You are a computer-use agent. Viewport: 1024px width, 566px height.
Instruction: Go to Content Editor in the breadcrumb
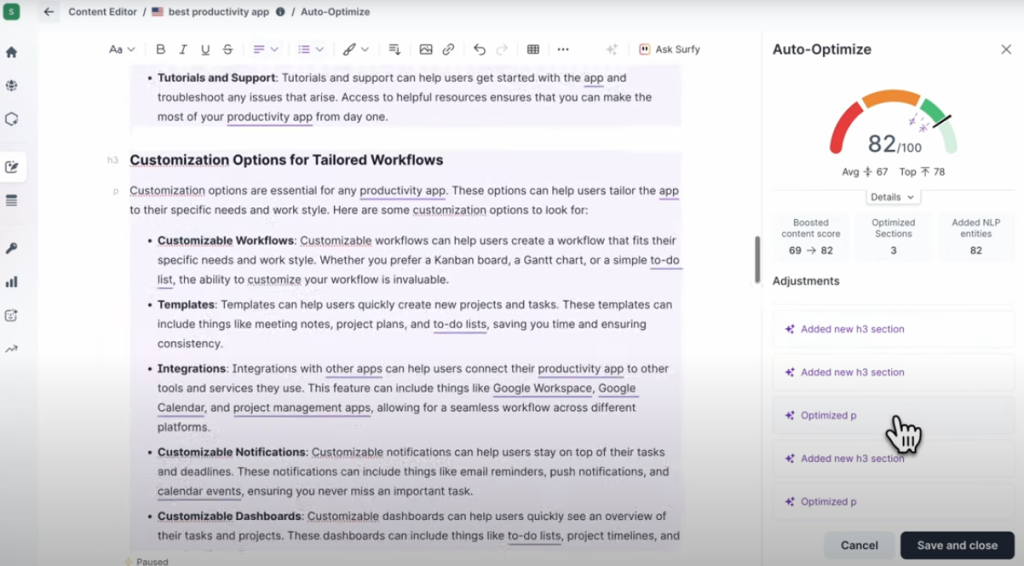pos(103,12)
